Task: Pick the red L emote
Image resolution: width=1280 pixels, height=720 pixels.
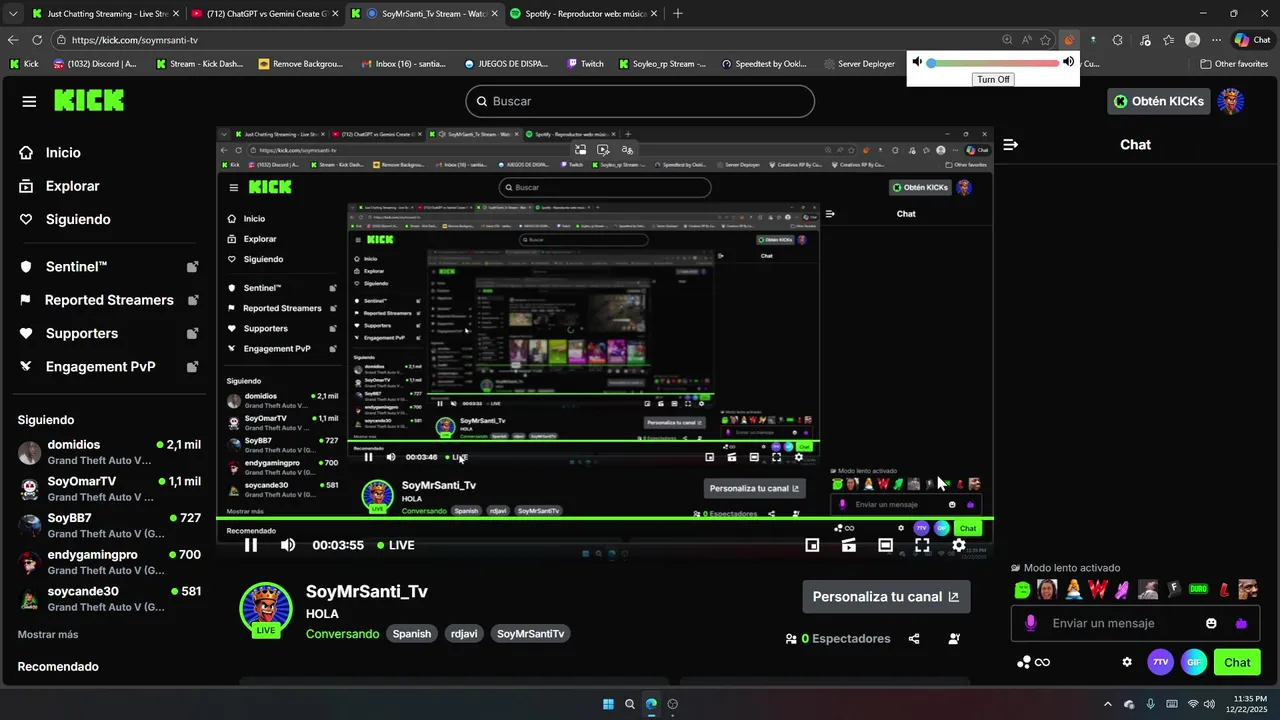Action: click(x=1223, y=590)
